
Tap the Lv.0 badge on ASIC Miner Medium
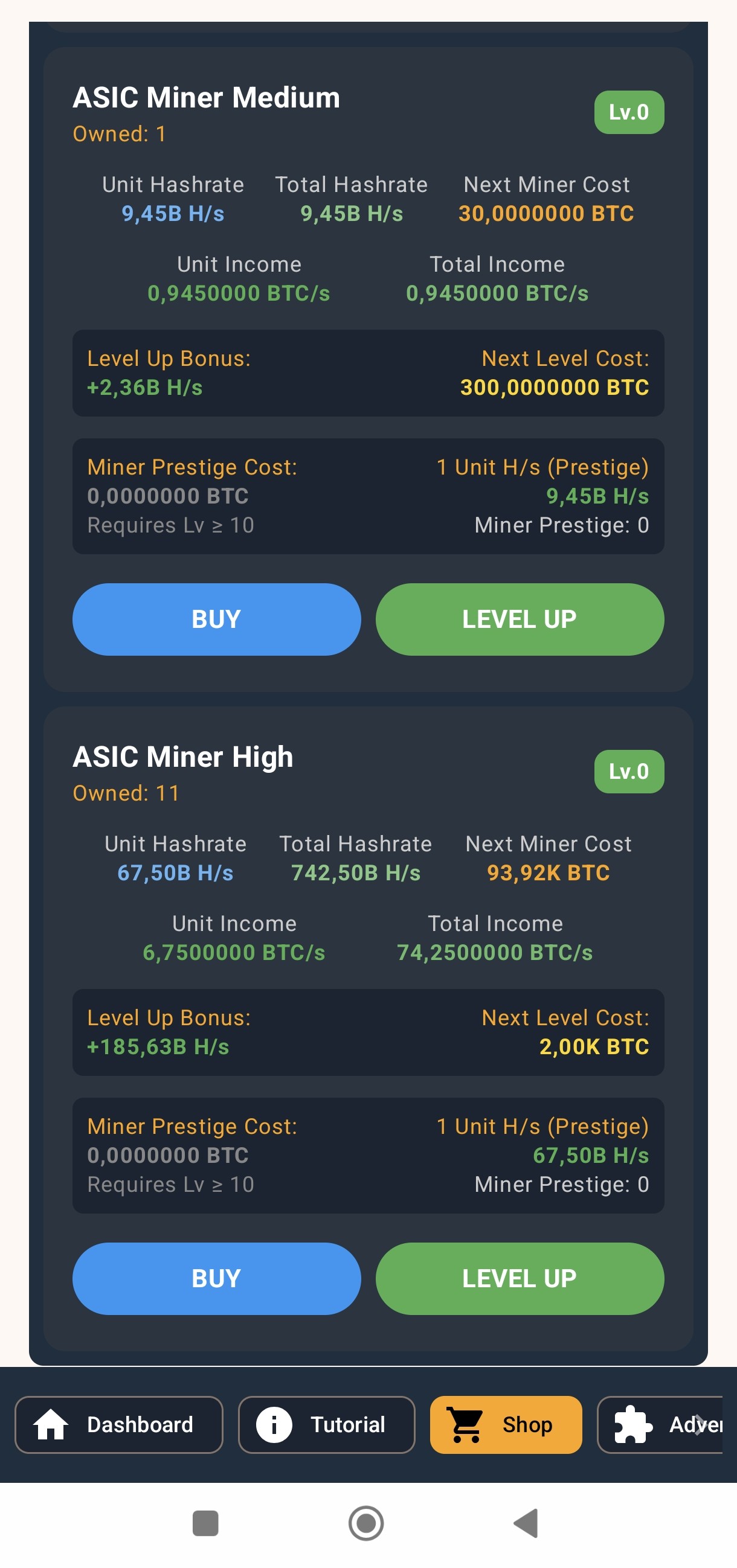629,112
